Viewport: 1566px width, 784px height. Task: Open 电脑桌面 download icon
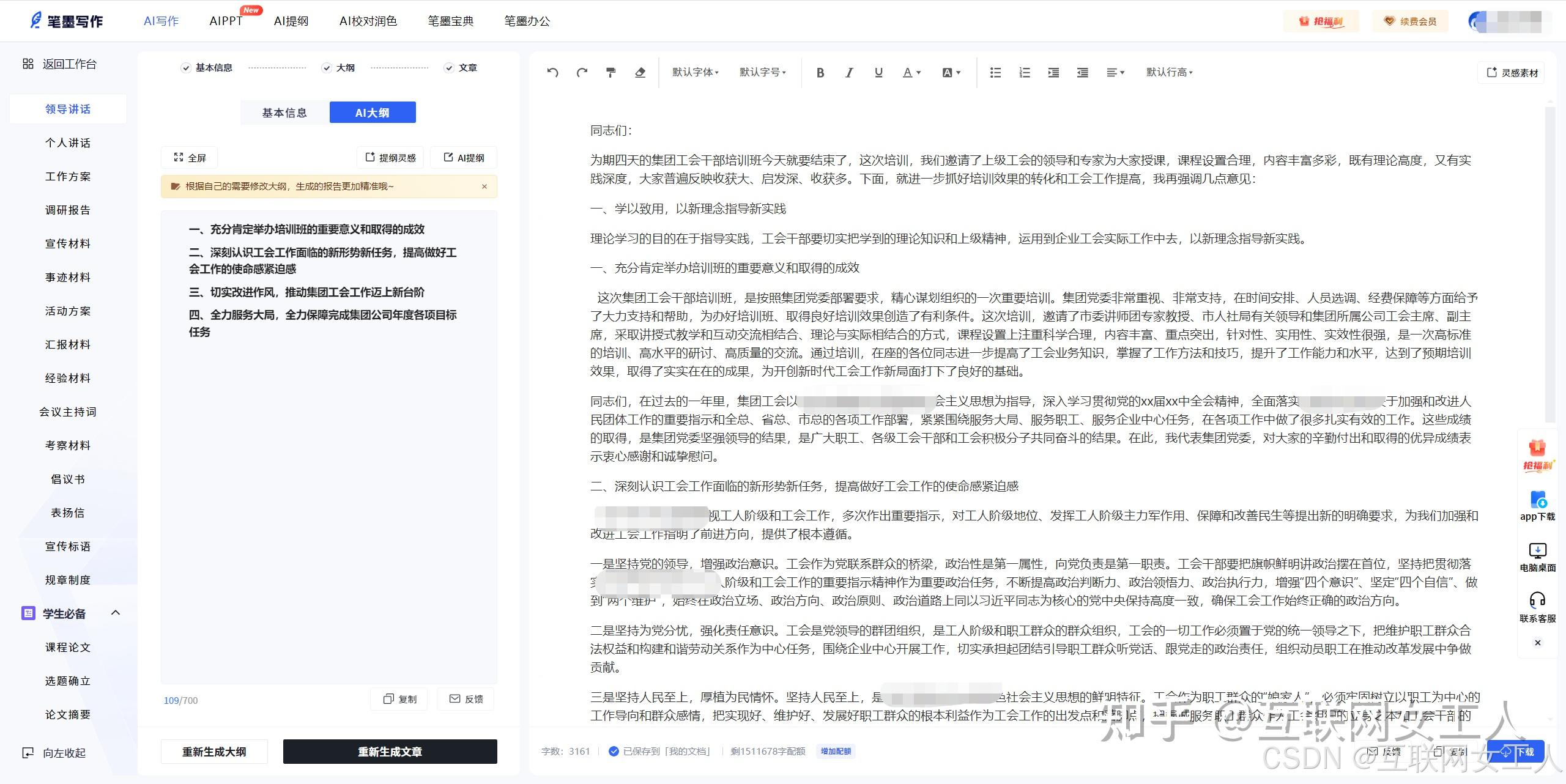point(1537,557)
